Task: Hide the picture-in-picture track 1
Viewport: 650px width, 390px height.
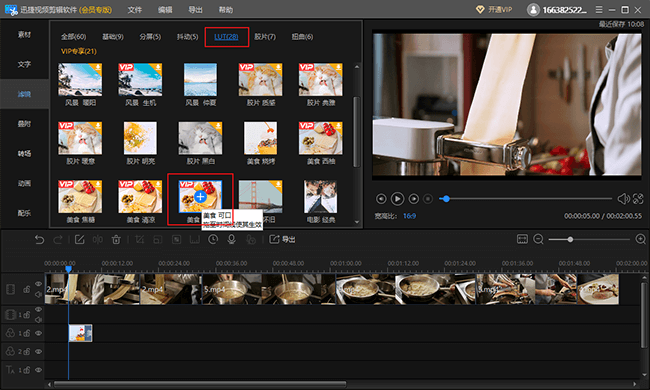Action: point(39,310)
